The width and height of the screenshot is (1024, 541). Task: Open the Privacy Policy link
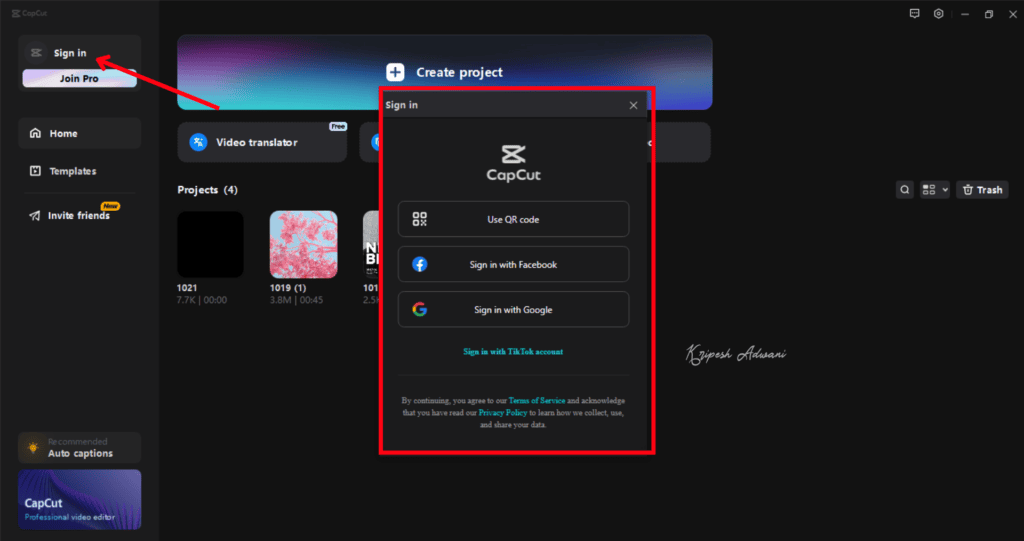click(503, 413)
